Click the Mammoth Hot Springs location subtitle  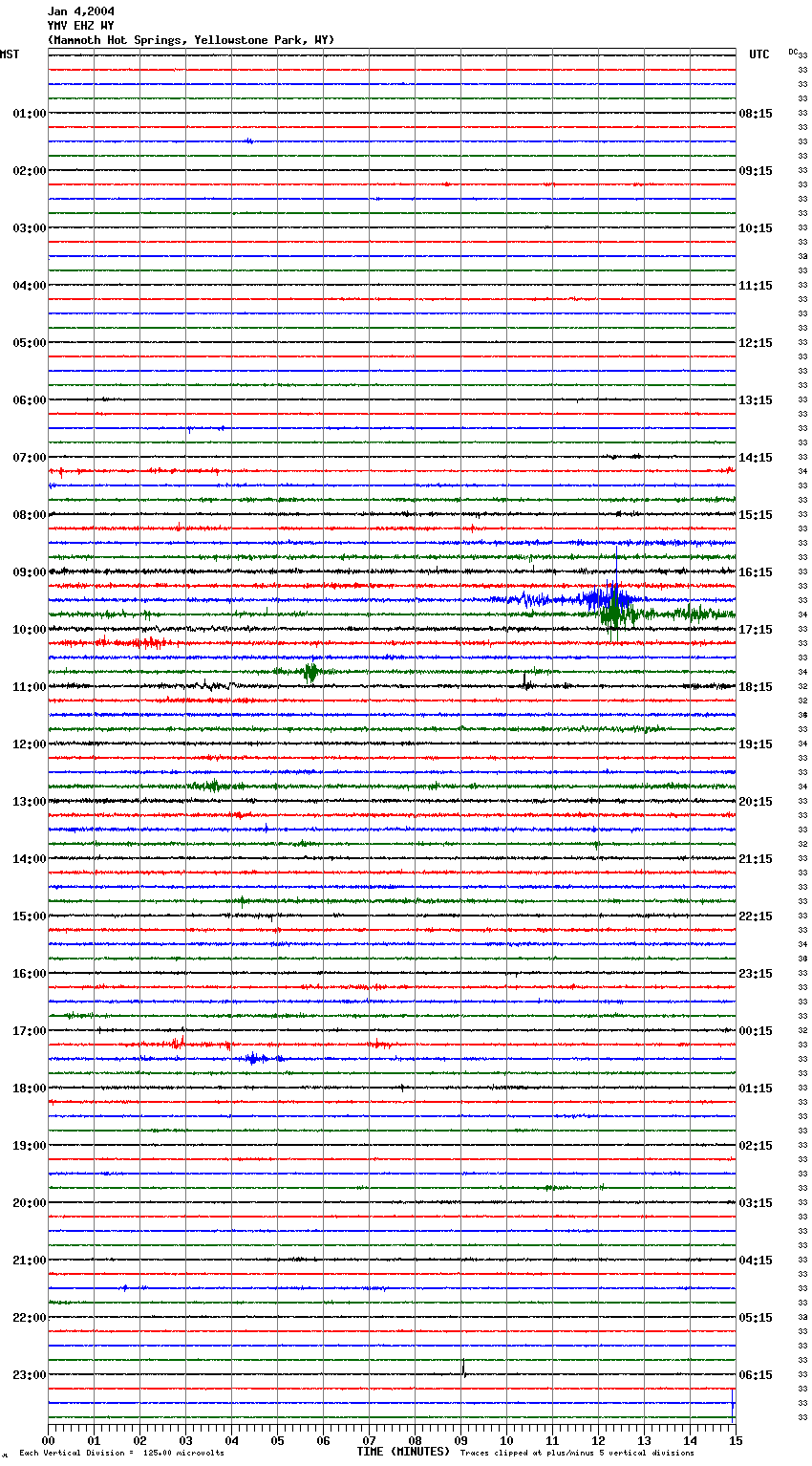pos(191,40)
